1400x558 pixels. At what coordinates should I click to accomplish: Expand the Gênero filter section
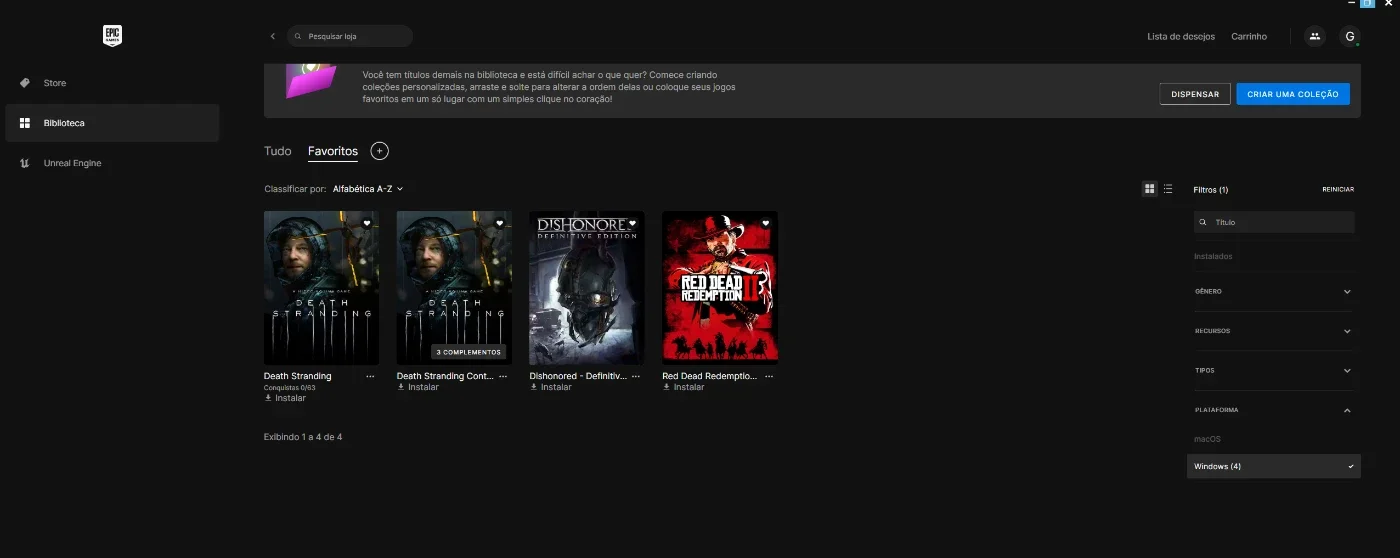click(1274, 292)
